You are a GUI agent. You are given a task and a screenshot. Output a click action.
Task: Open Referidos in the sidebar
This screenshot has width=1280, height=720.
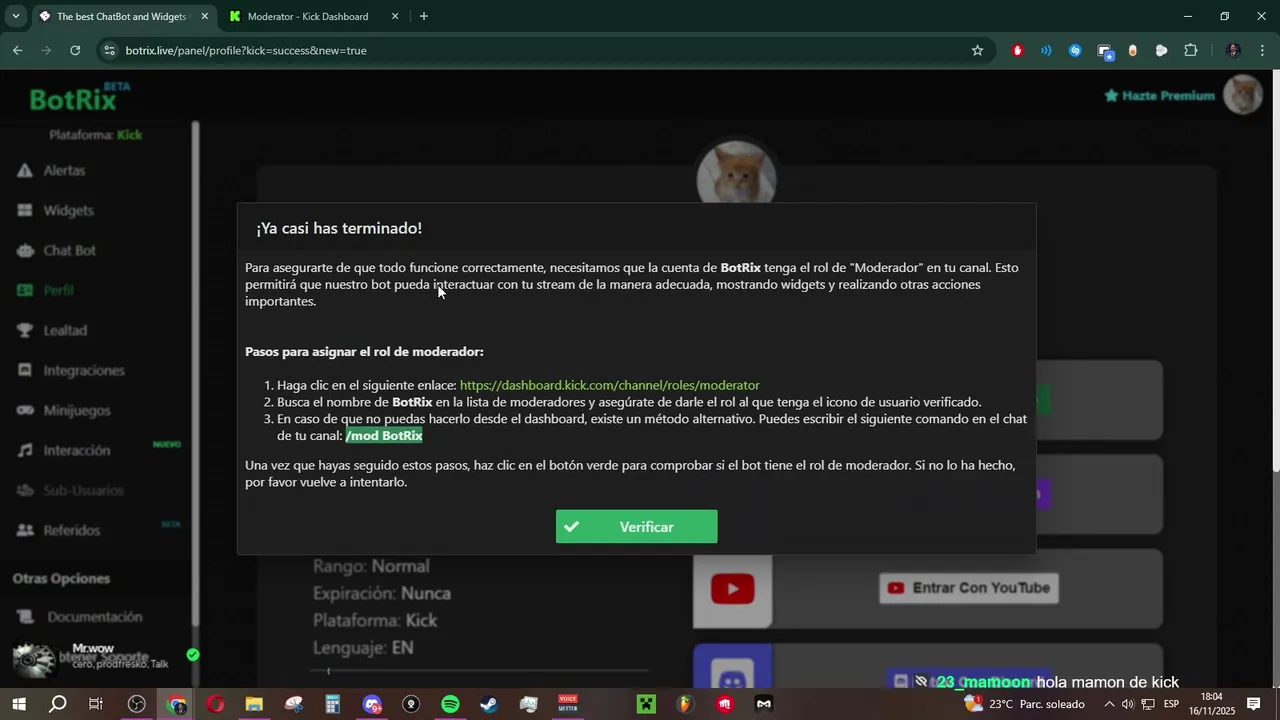pyautogui.click(x=71, y=531)
